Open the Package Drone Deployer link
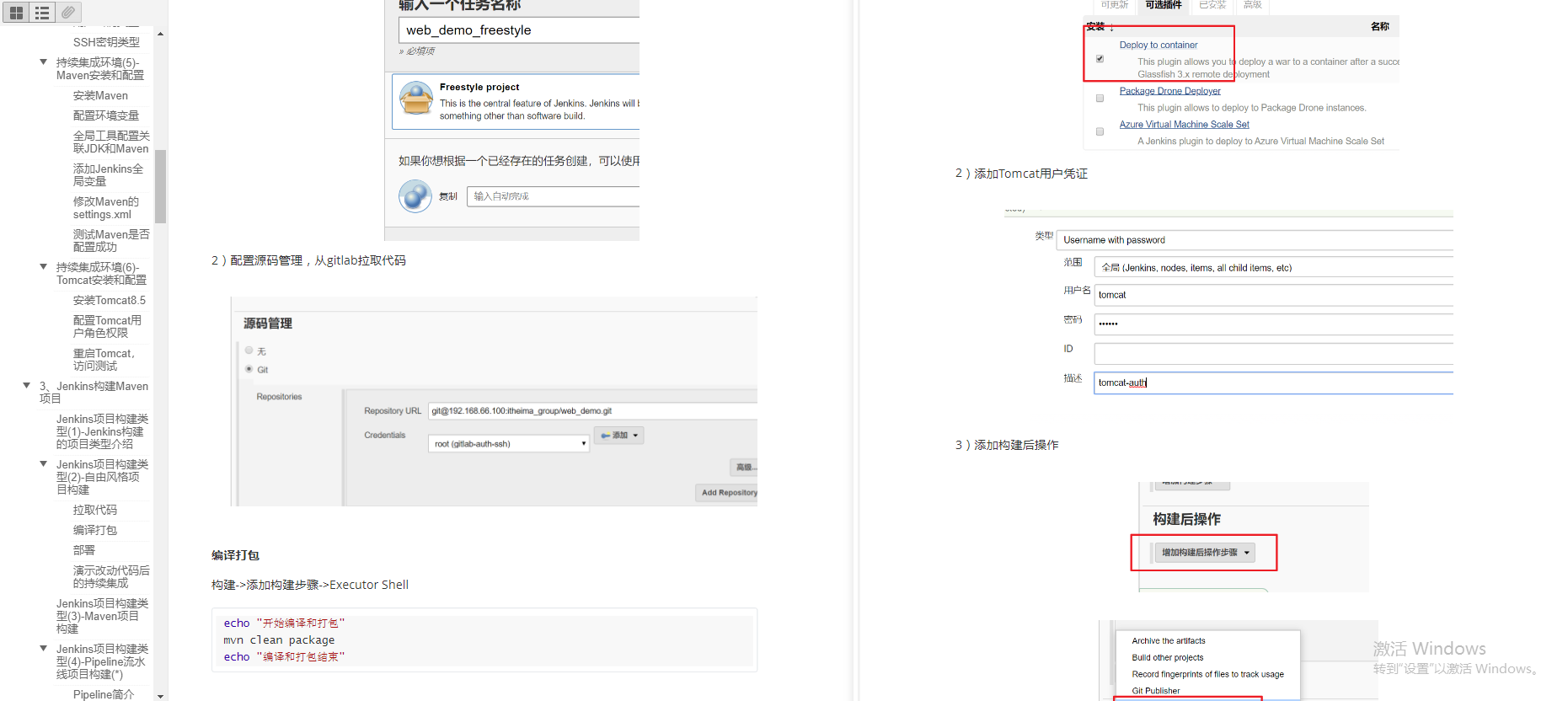The width and height of the screenshot is (1568, 701). pyautogui.click(x=1170, y=91)
